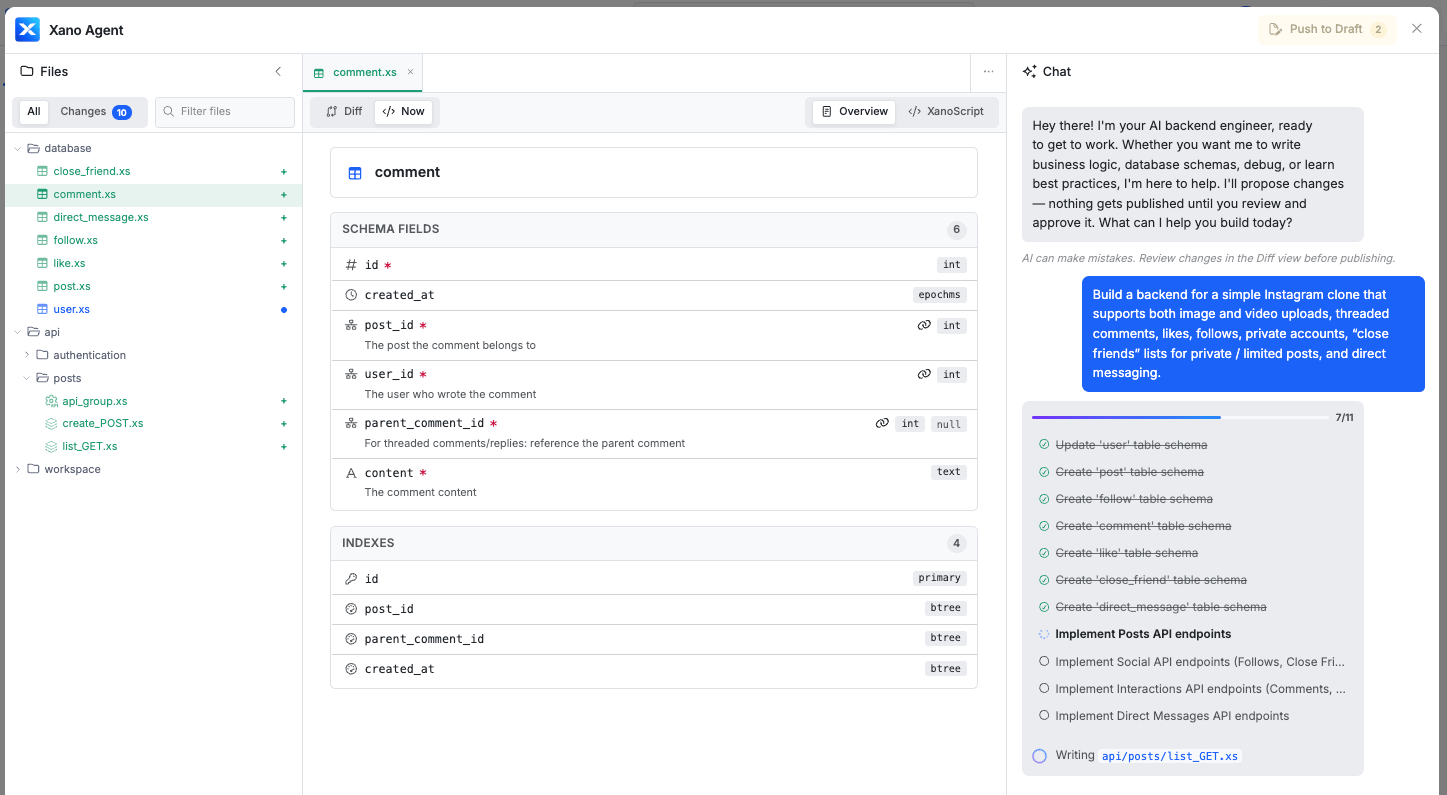This screenshot has height=795, width=1447.
Task: Click the link icon on post_id field
Action: click(x=924, y=325)
